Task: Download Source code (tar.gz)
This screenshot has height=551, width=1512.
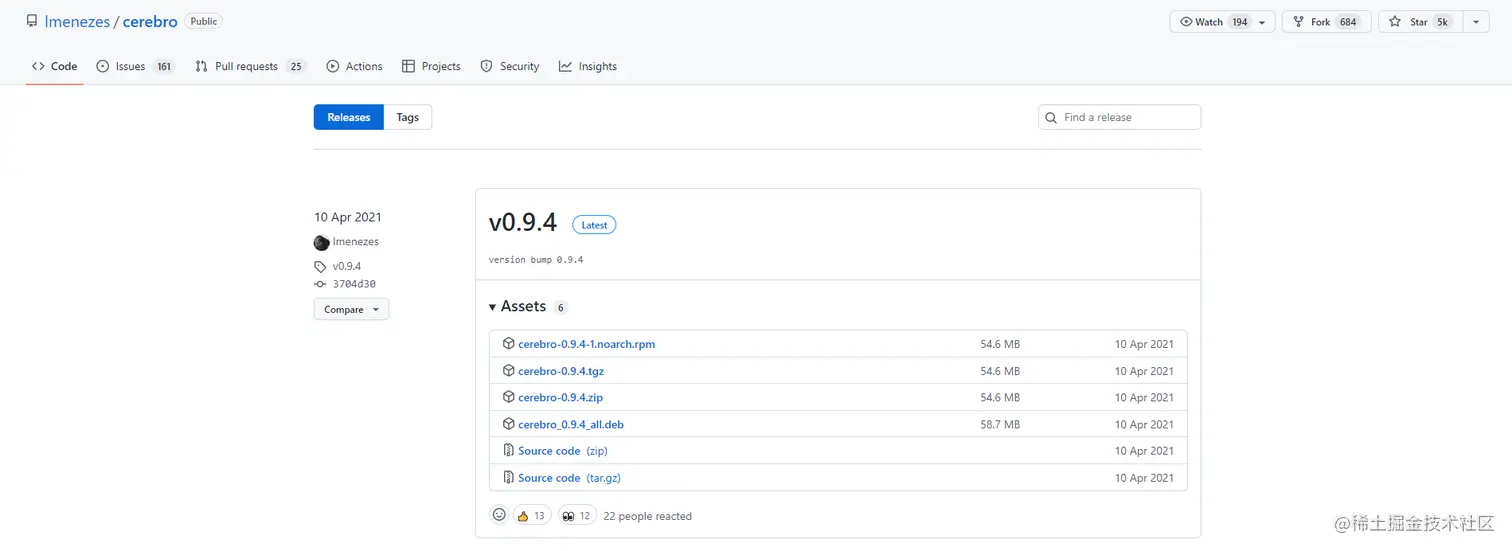Action: point(569,478)
